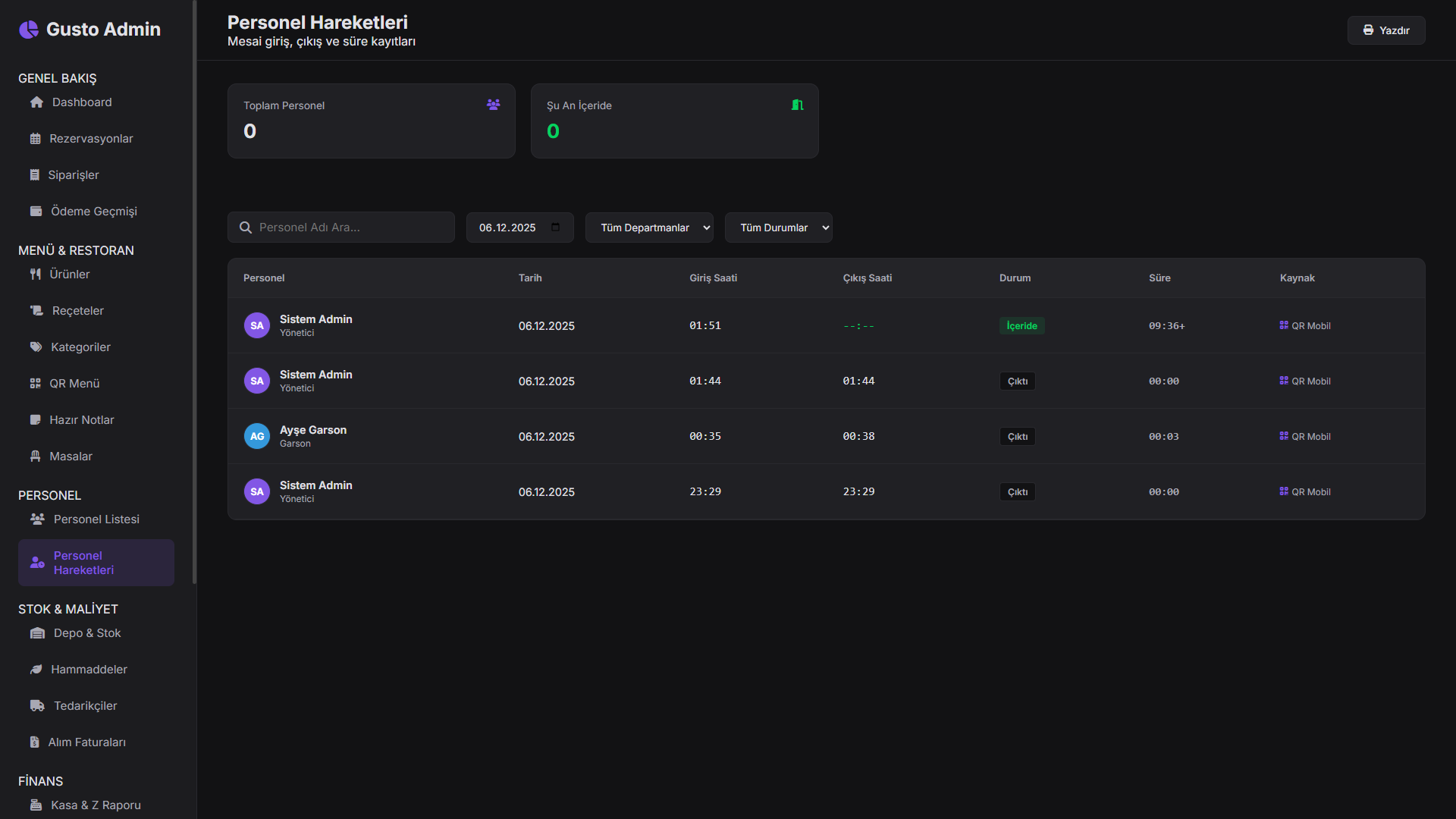Navigate to Ödeme Geçmişi
1456x819 pixels.
pos(96,212)
